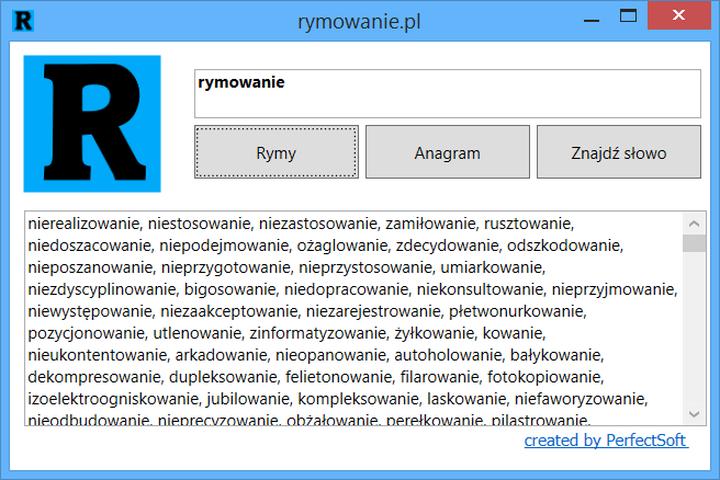Image resolution: width=720 pixels, height=480 pixels.
Task: Click the word 'nierealizowanie' in the results
Action: pos(84,223)
